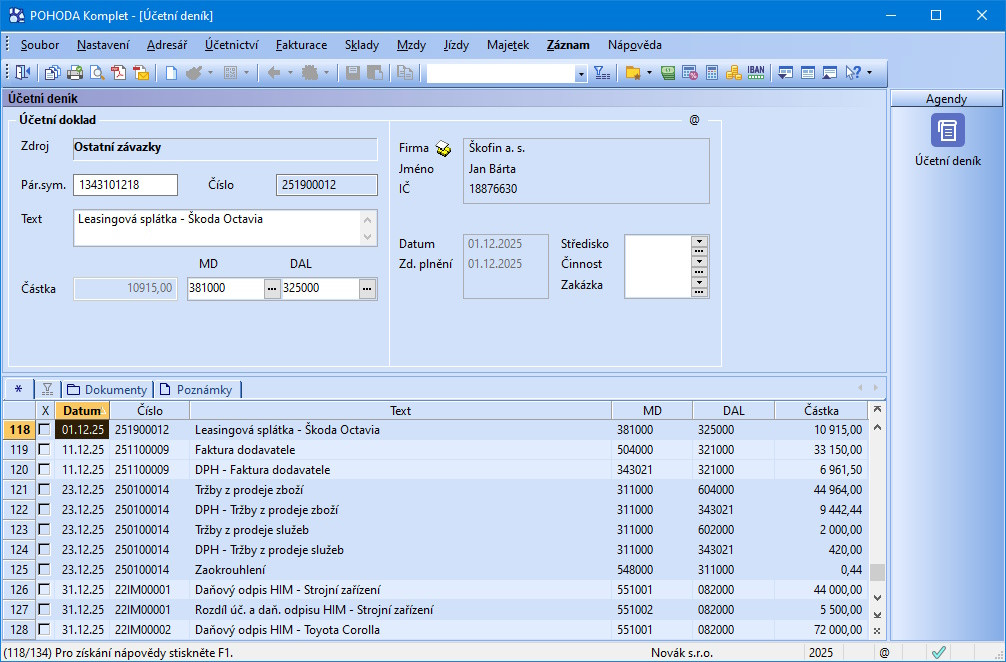Click the IBAN toolbar icon

click(756, 73)
